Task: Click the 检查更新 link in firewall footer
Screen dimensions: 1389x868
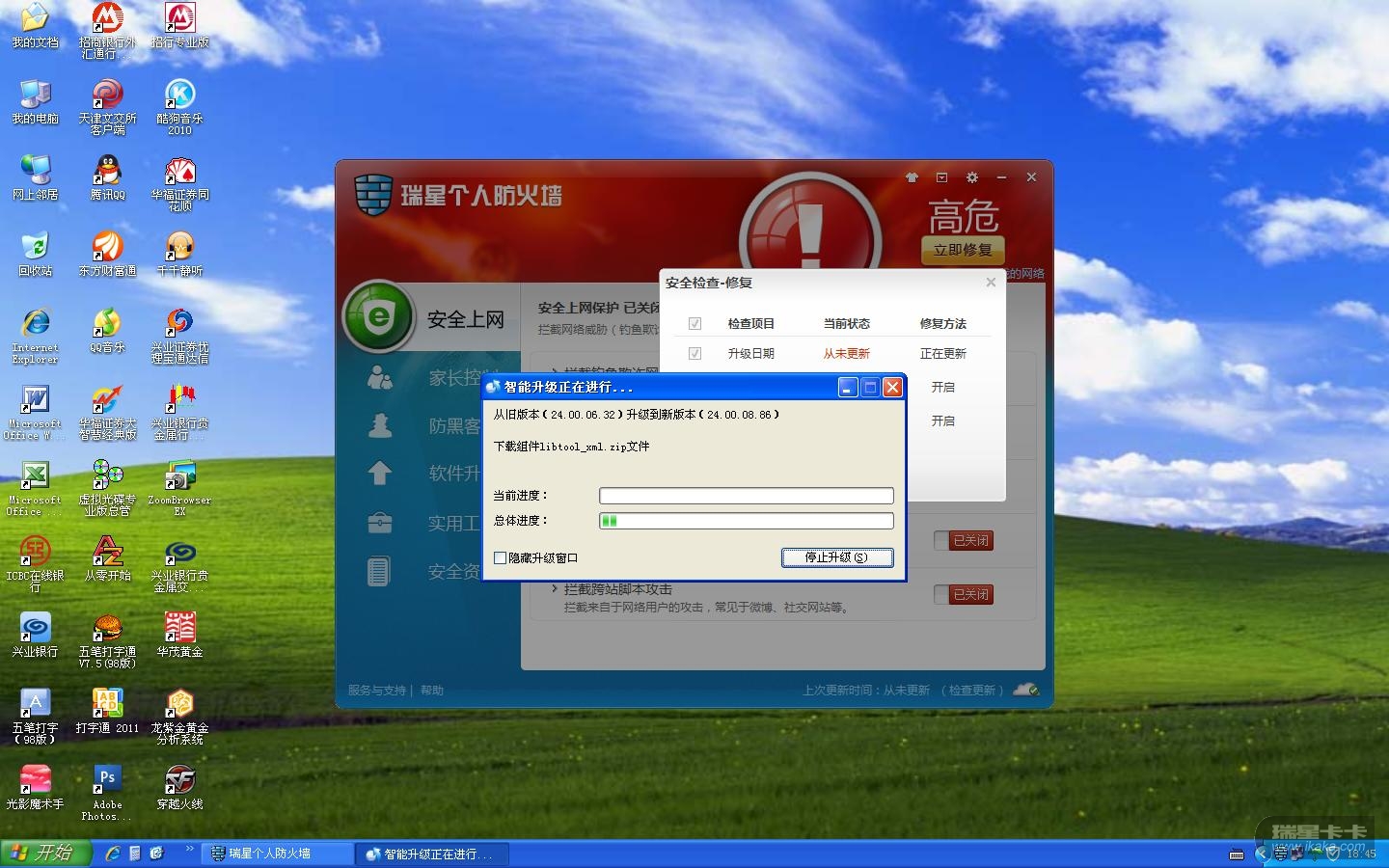Action: (972, 691)
